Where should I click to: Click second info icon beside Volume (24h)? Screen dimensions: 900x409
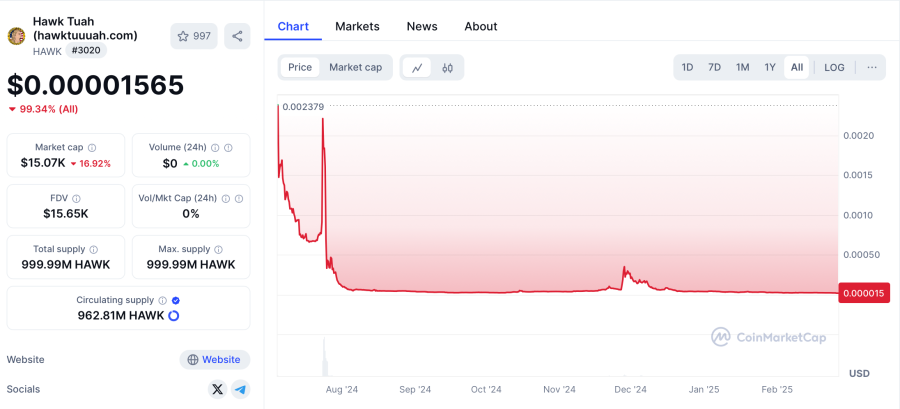point(228,147)
